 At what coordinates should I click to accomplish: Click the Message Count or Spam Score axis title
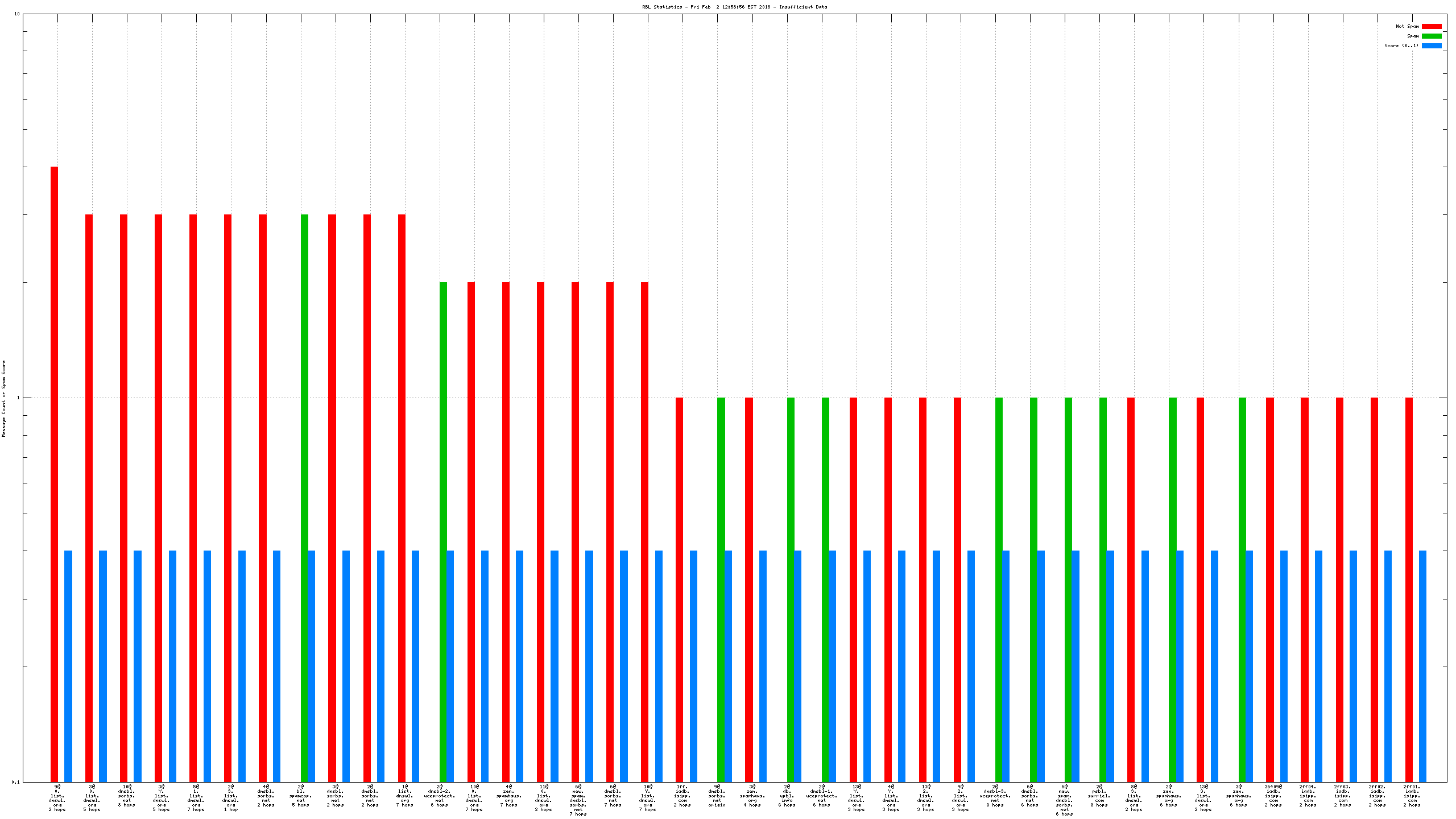point(4,398)
